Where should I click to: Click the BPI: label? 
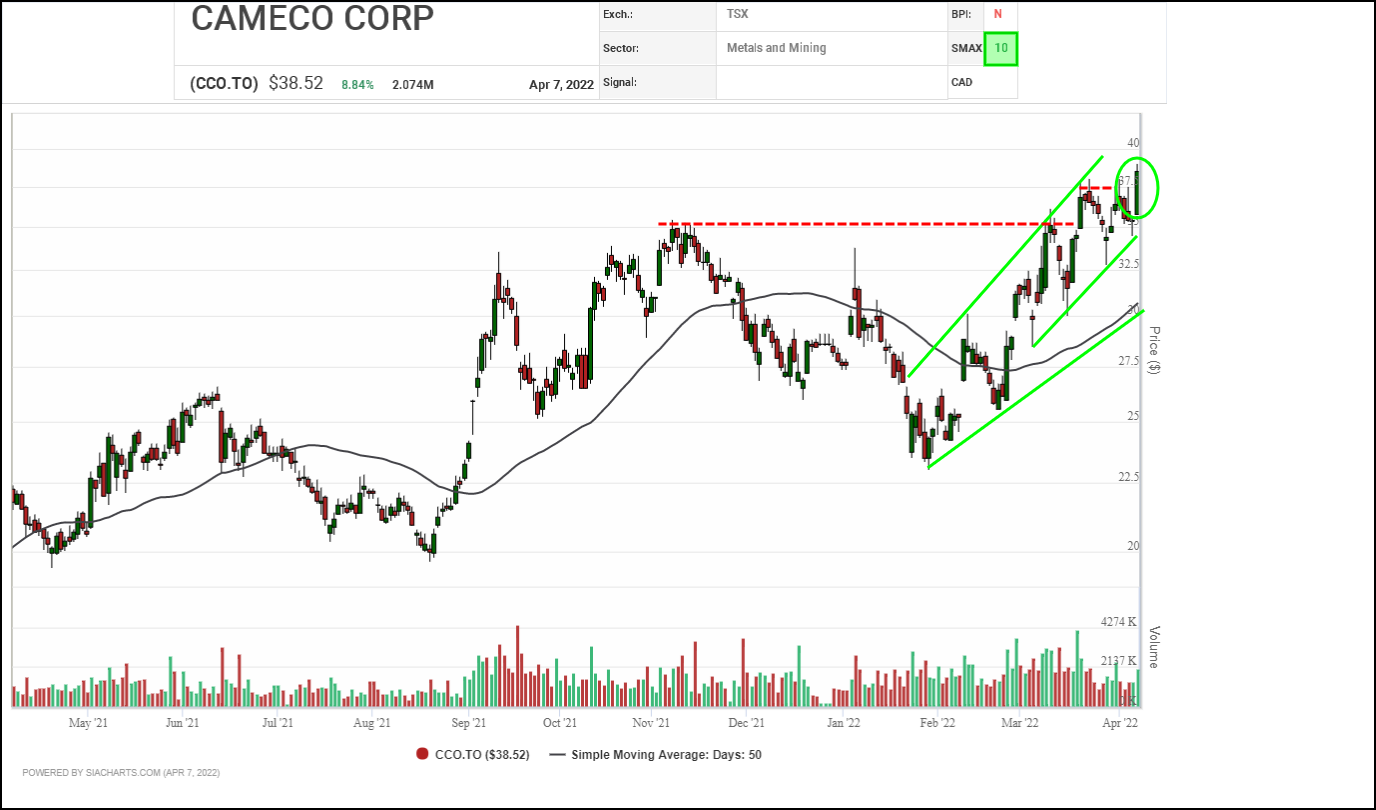tap(962, 15)
